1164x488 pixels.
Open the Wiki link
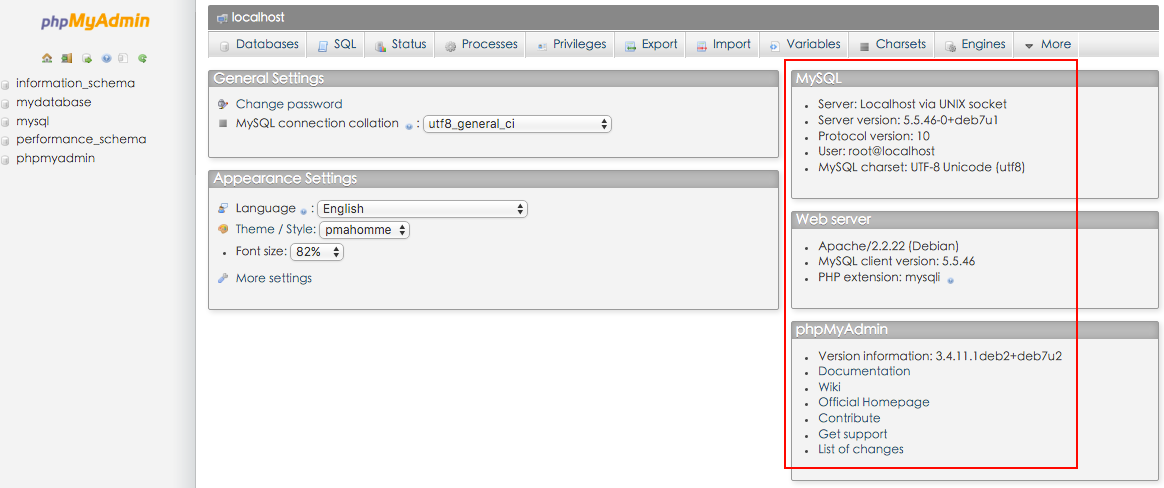point(829,387)
